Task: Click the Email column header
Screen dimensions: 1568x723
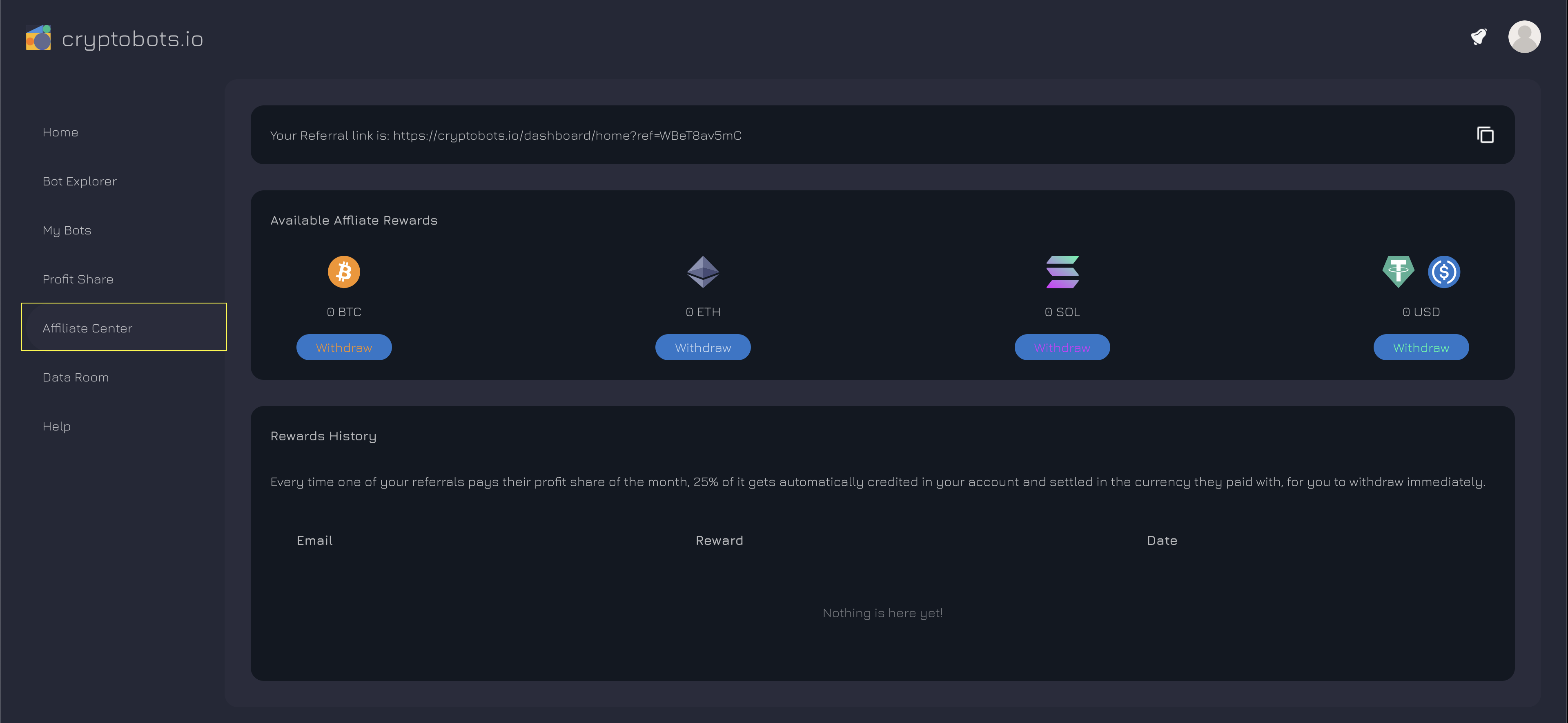Action: click(315, 540)
